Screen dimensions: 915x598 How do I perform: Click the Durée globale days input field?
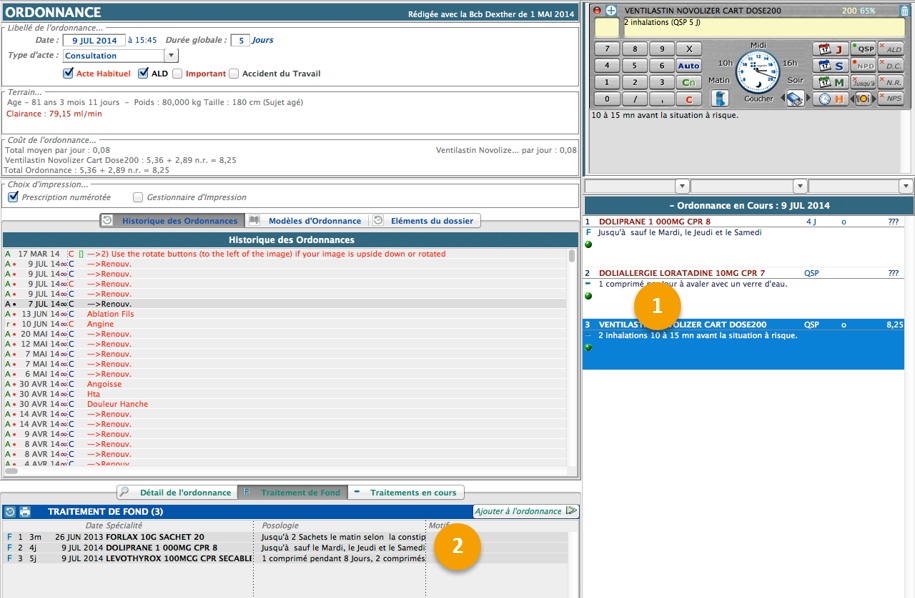240,40
